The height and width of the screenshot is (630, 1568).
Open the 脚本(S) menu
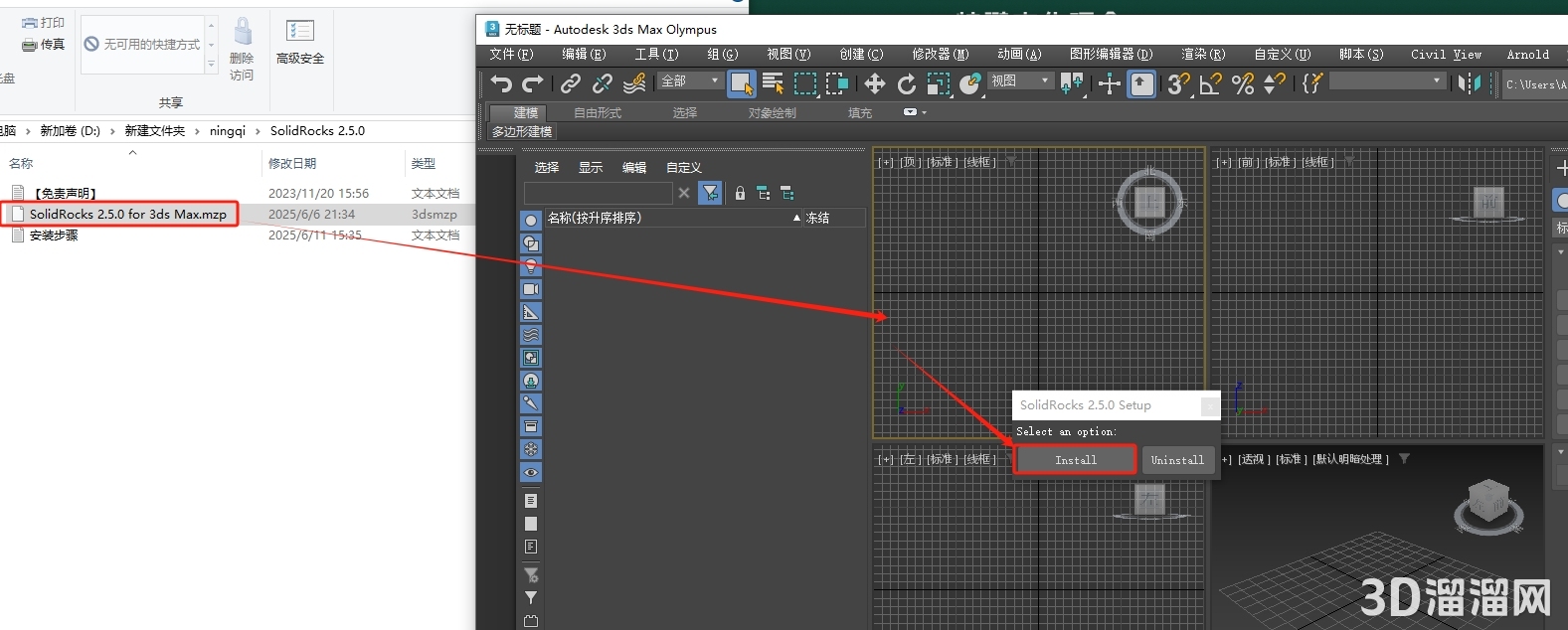pyautogui.click(x=1361, y=55)
